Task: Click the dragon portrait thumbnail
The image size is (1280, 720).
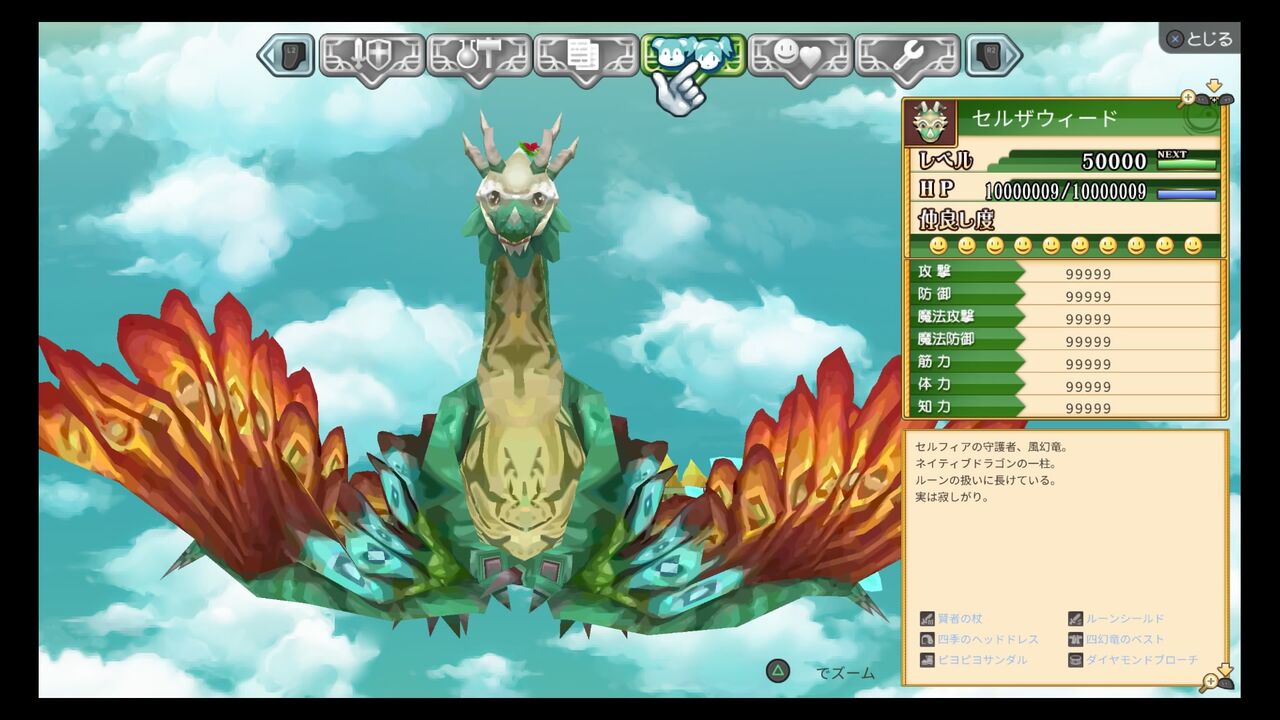Action: (x=930, y=122)
